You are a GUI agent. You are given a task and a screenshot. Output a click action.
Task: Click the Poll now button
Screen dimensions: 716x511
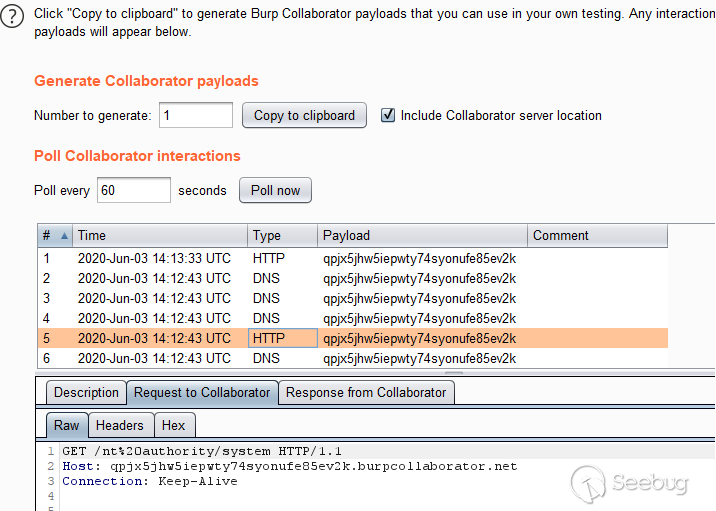tap(275, 190)
